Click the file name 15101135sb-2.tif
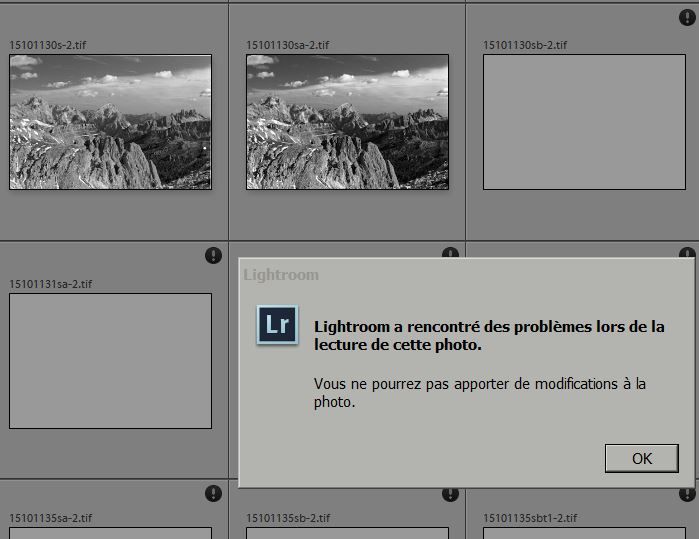This screenshot has height=539, width=699. tap(288, 518)
